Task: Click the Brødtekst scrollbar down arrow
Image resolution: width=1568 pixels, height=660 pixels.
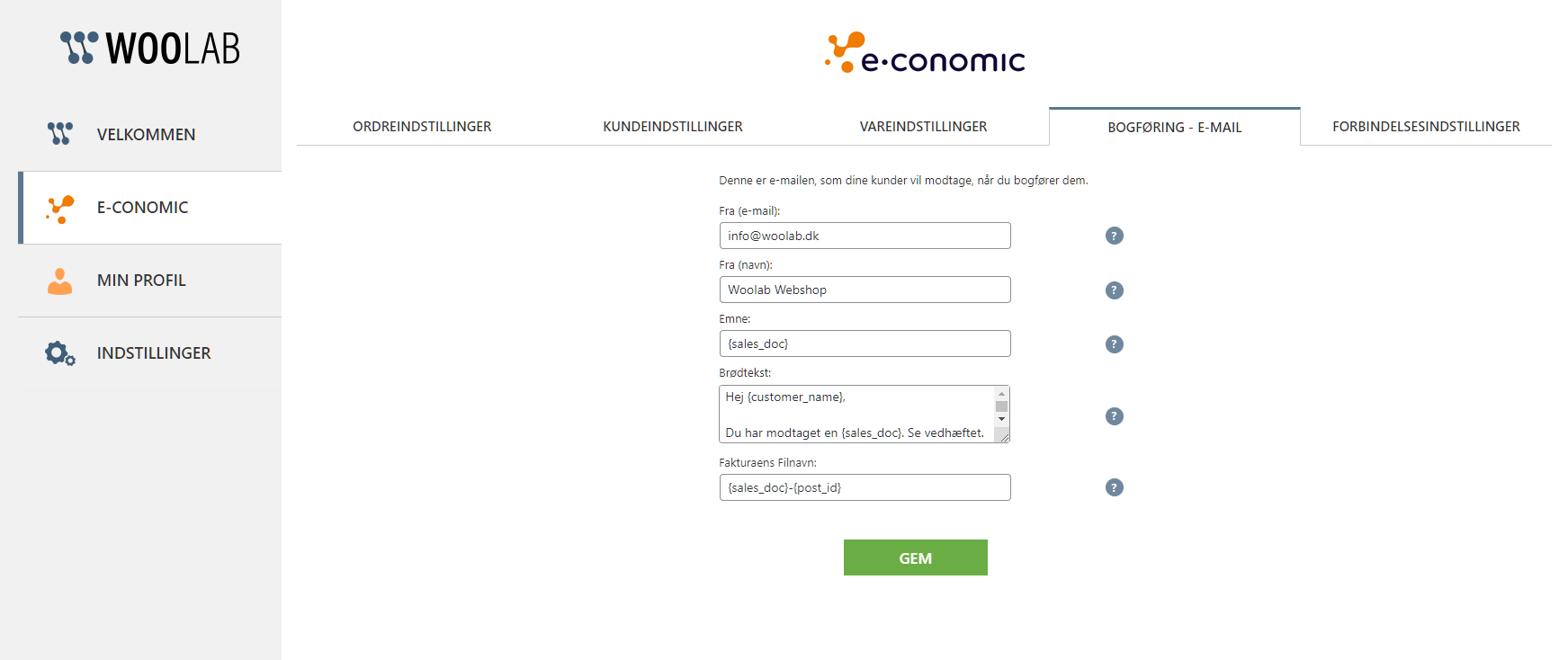Action: (1001, 419)
